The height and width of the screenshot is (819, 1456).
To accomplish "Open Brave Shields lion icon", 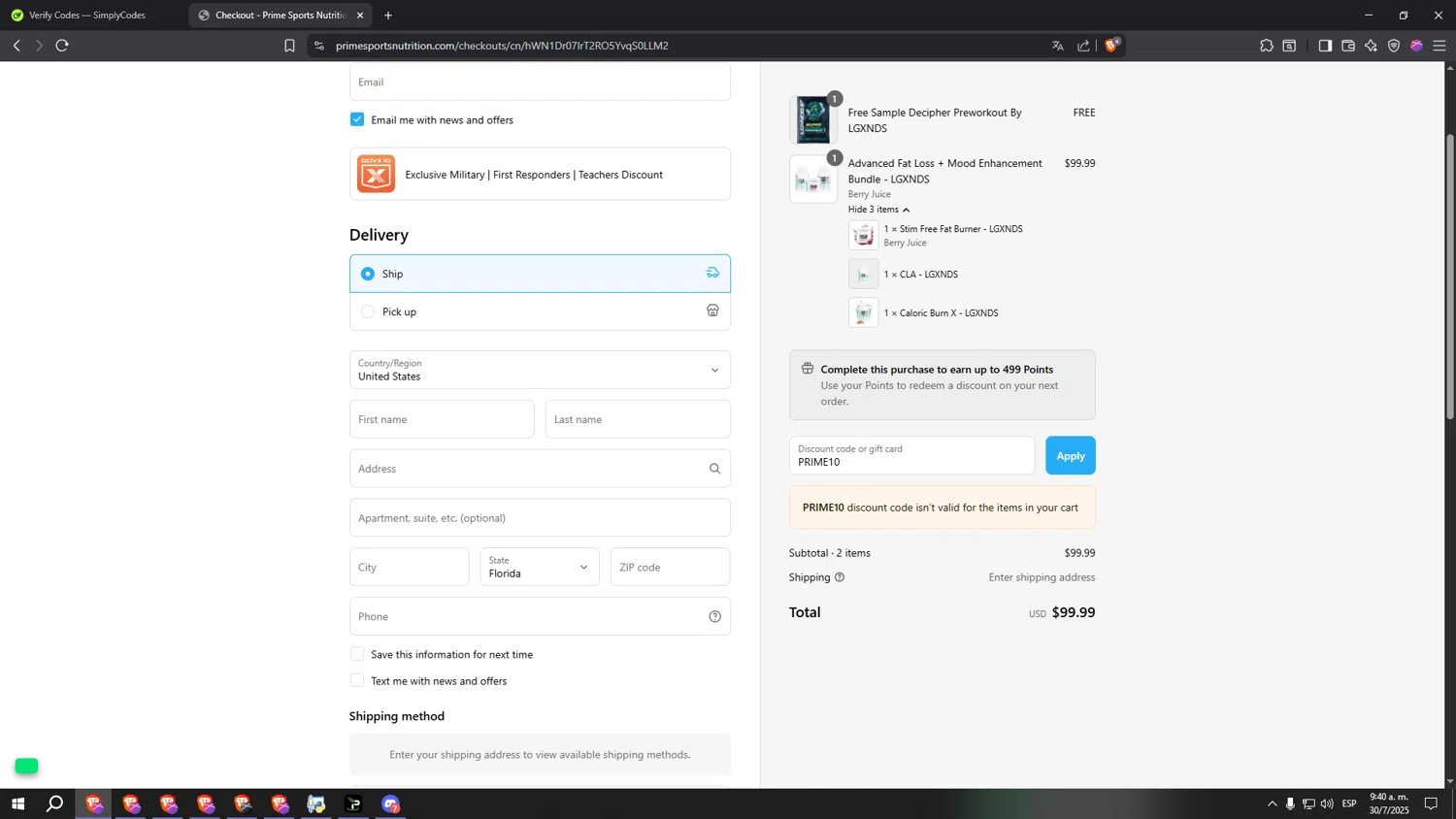I will [1112, 45].
